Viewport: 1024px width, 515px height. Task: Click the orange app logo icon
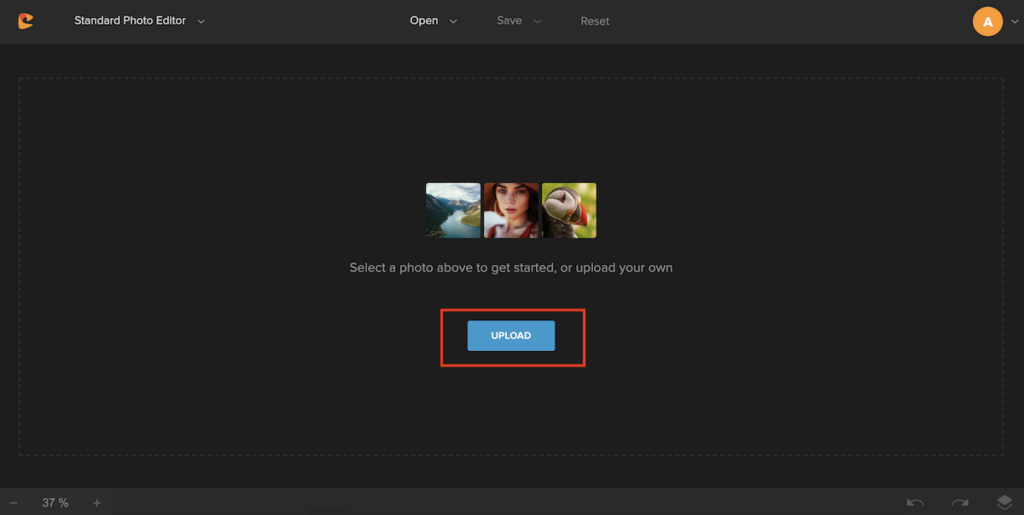click(x=25, y=21)
